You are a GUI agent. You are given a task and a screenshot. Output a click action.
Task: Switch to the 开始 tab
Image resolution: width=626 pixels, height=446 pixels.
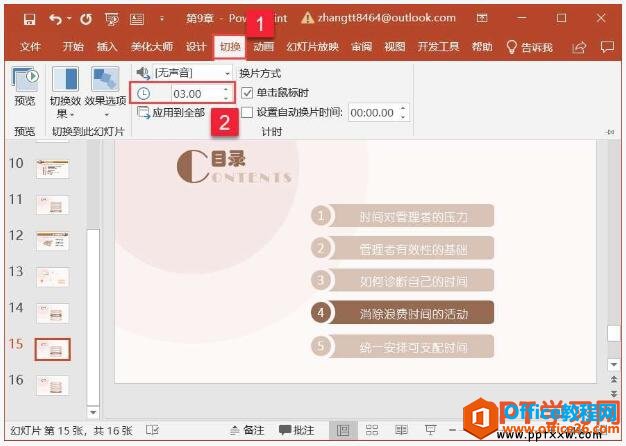(x=73, y=47)
